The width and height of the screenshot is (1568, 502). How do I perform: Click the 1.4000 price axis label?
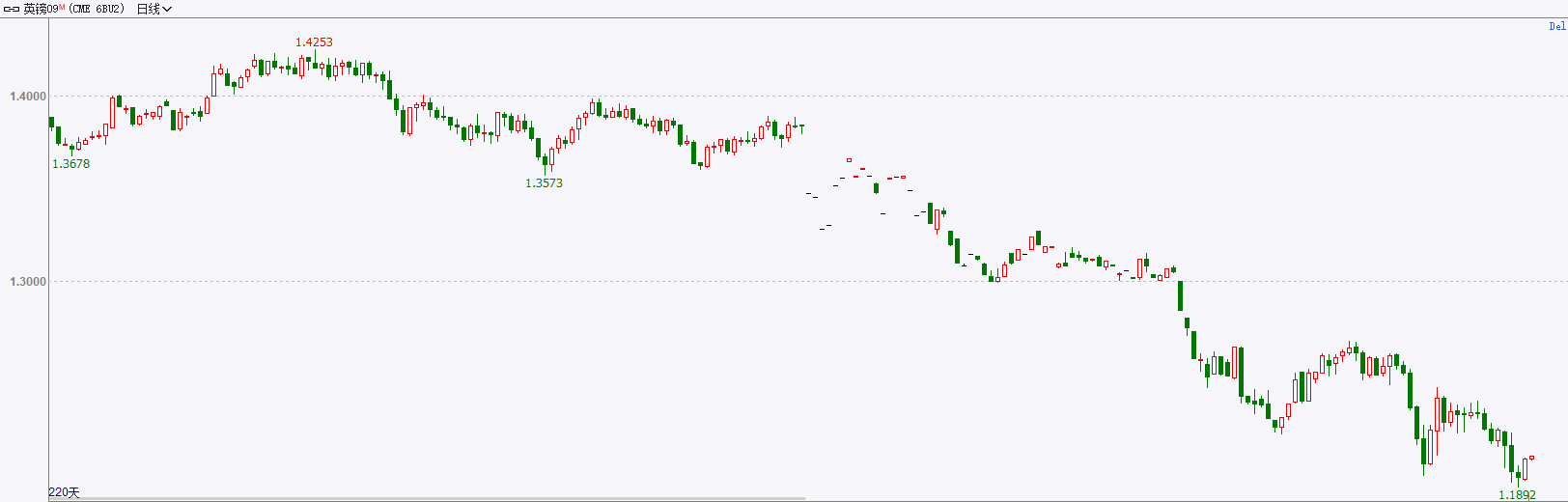pyautogui.click(x=28, y=97)
